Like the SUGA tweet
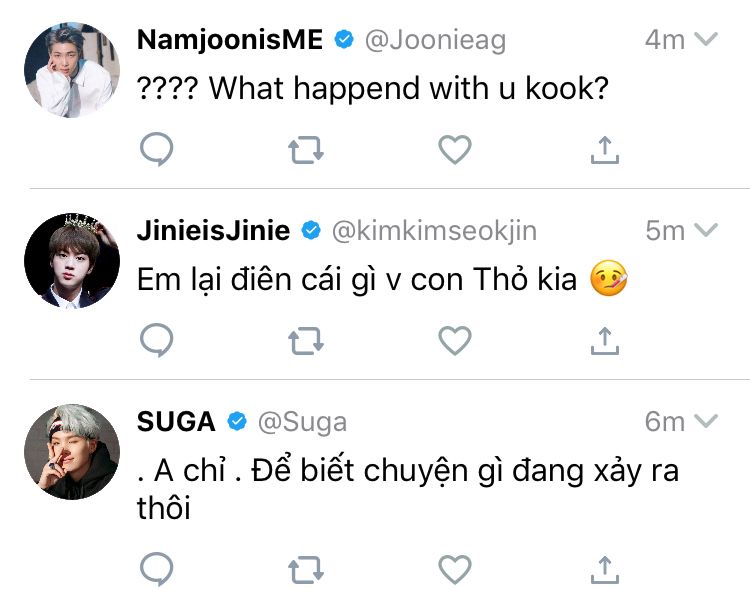The height and width of the screenshot is (590, 750). [455, 570]
